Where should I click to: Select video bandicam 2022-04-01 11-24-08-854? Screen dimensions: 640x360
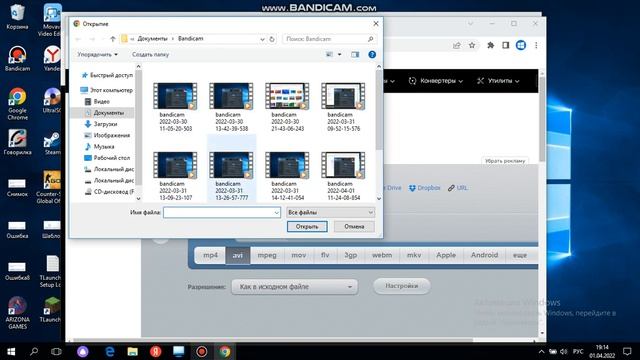343,176
